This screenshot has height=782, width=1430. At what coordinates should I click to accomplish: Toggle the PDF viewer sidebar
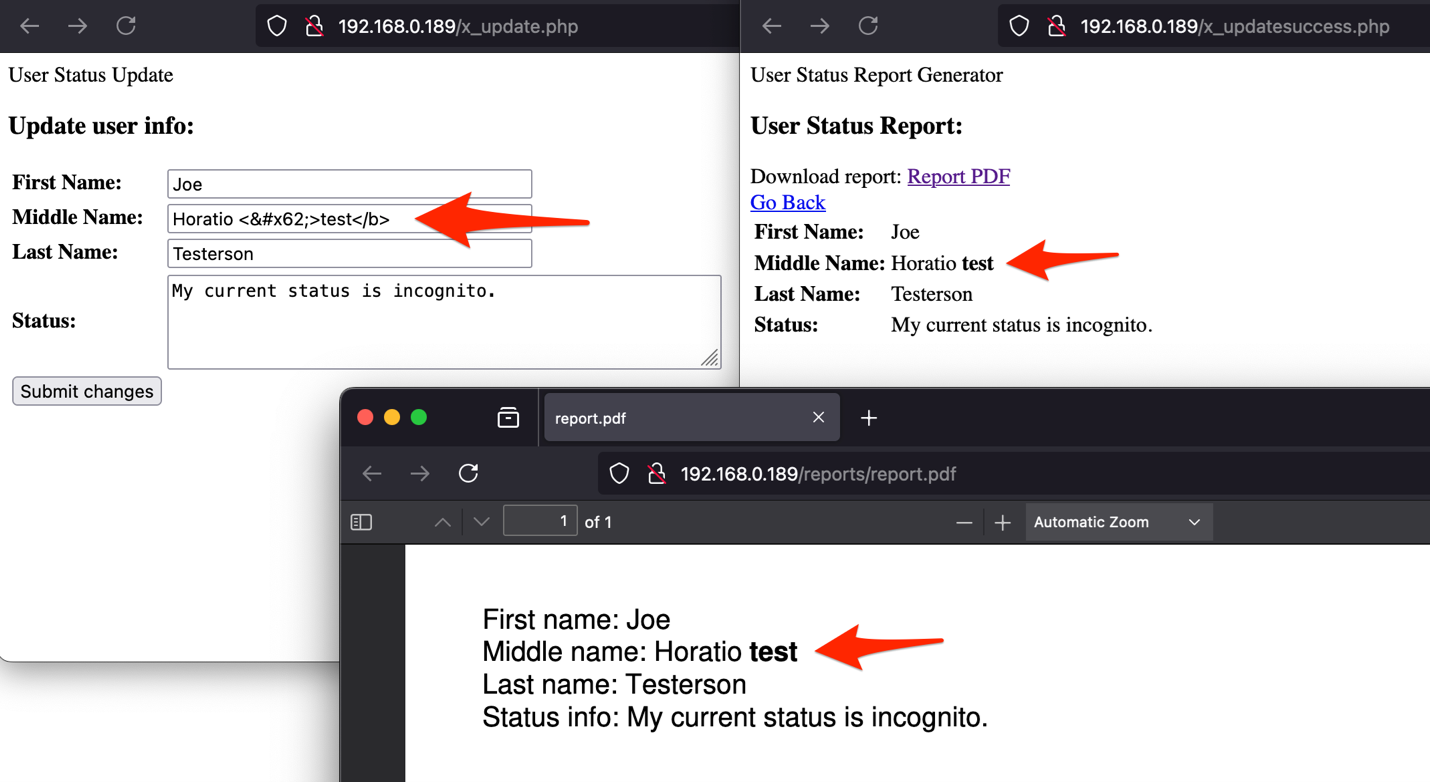tap(362, 522)
